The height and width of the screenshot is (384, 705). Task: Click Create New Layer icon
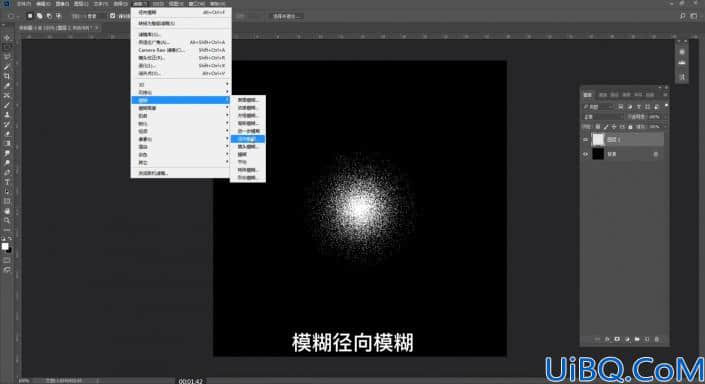pos(647,339)
